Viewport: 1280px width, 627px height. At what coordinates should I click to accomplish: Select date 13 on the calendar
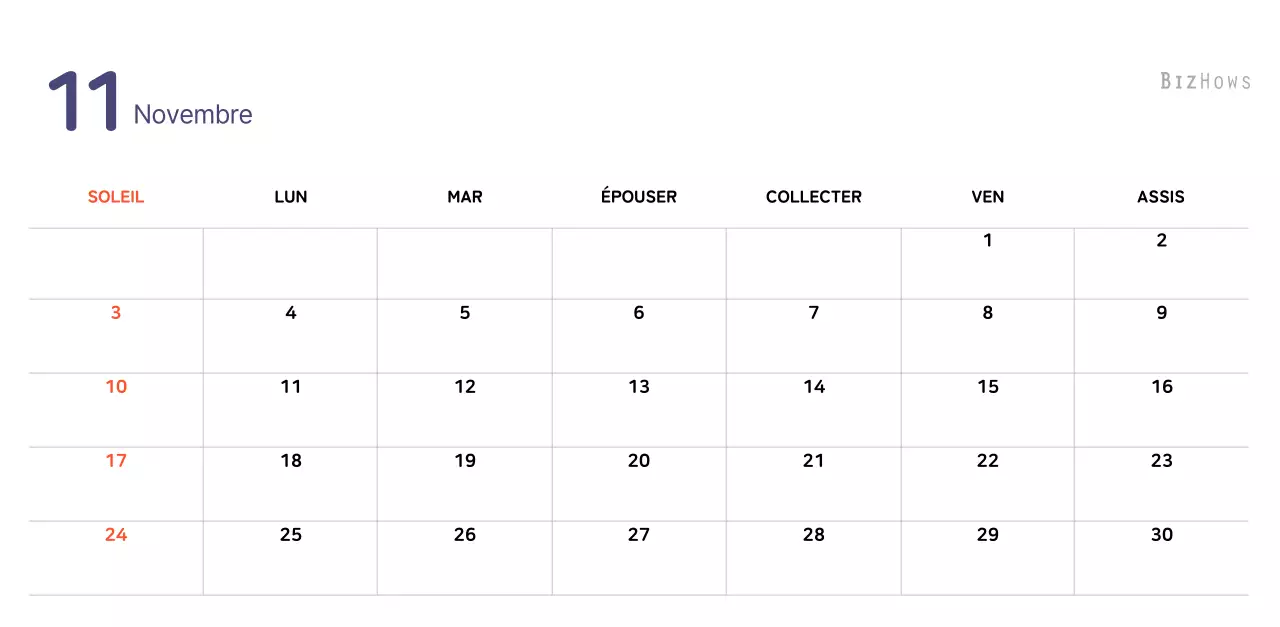pyautogui.click(x=639, y=387)
